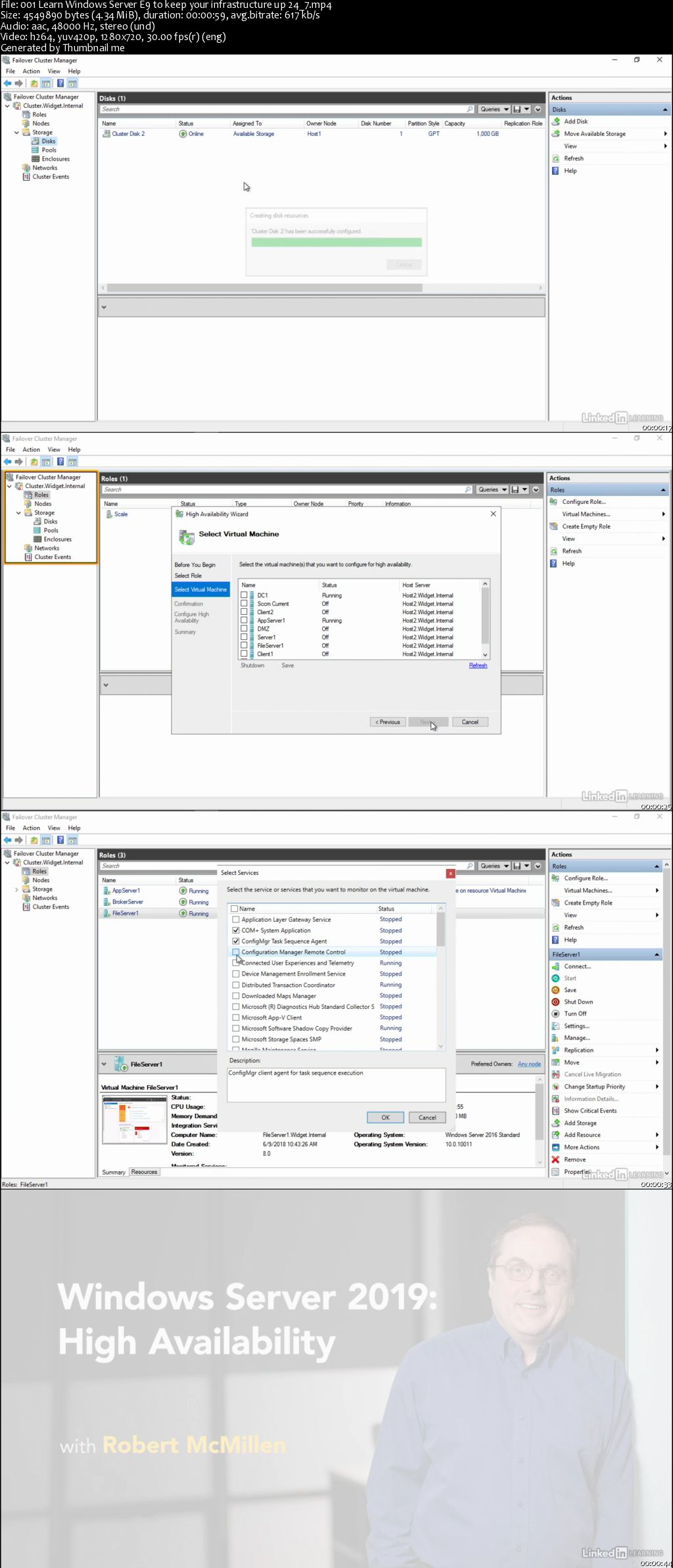Open File menu in Disks window
The height and width of the screenshot is (1568, 673).
pyautogui.click(x=11, y=72)
